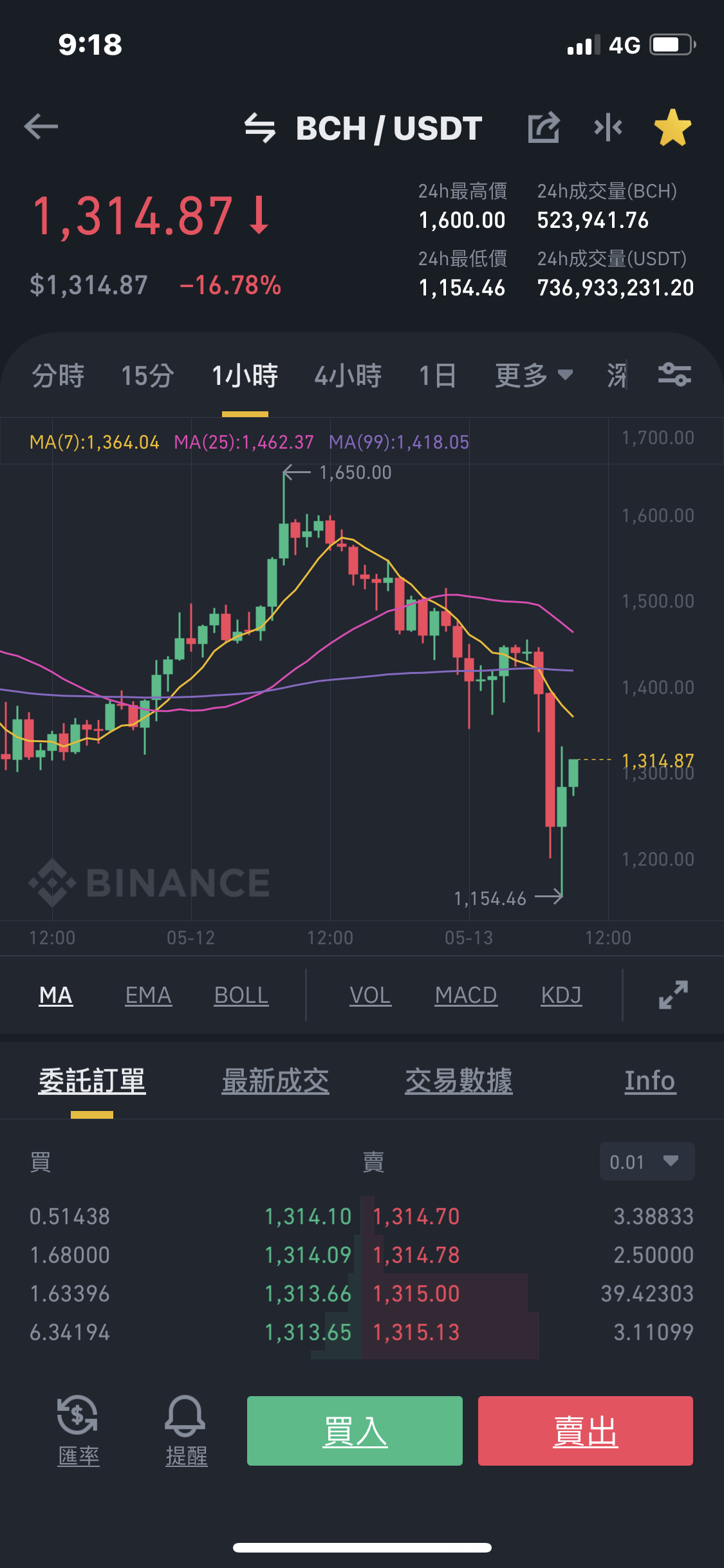Select the 1,315.00 sell order price
The width and height of the screenshot is (724, 1568).
[416, 1294]
